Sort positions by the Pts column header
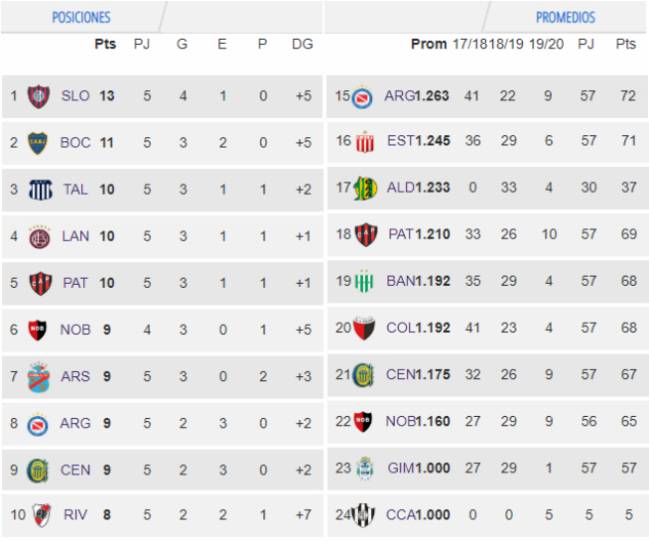The image size is (649, 541). pos(105,44)
